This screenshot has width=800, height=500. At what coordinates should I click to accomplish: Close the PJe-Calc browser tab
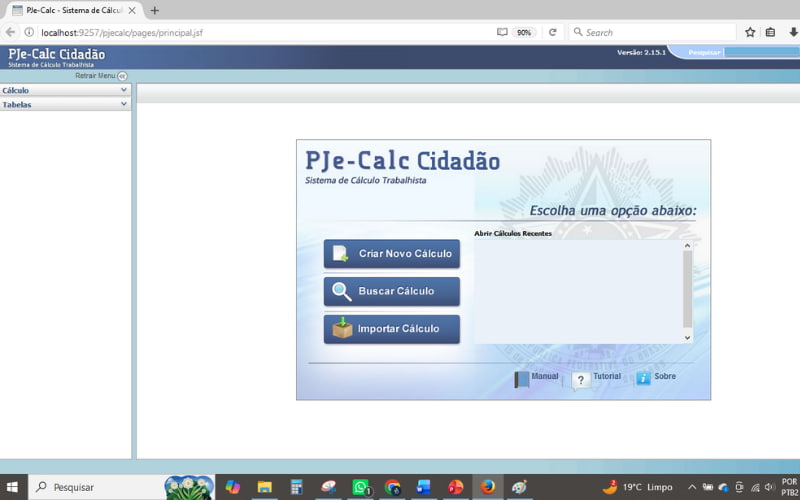(x=132, y=10)
